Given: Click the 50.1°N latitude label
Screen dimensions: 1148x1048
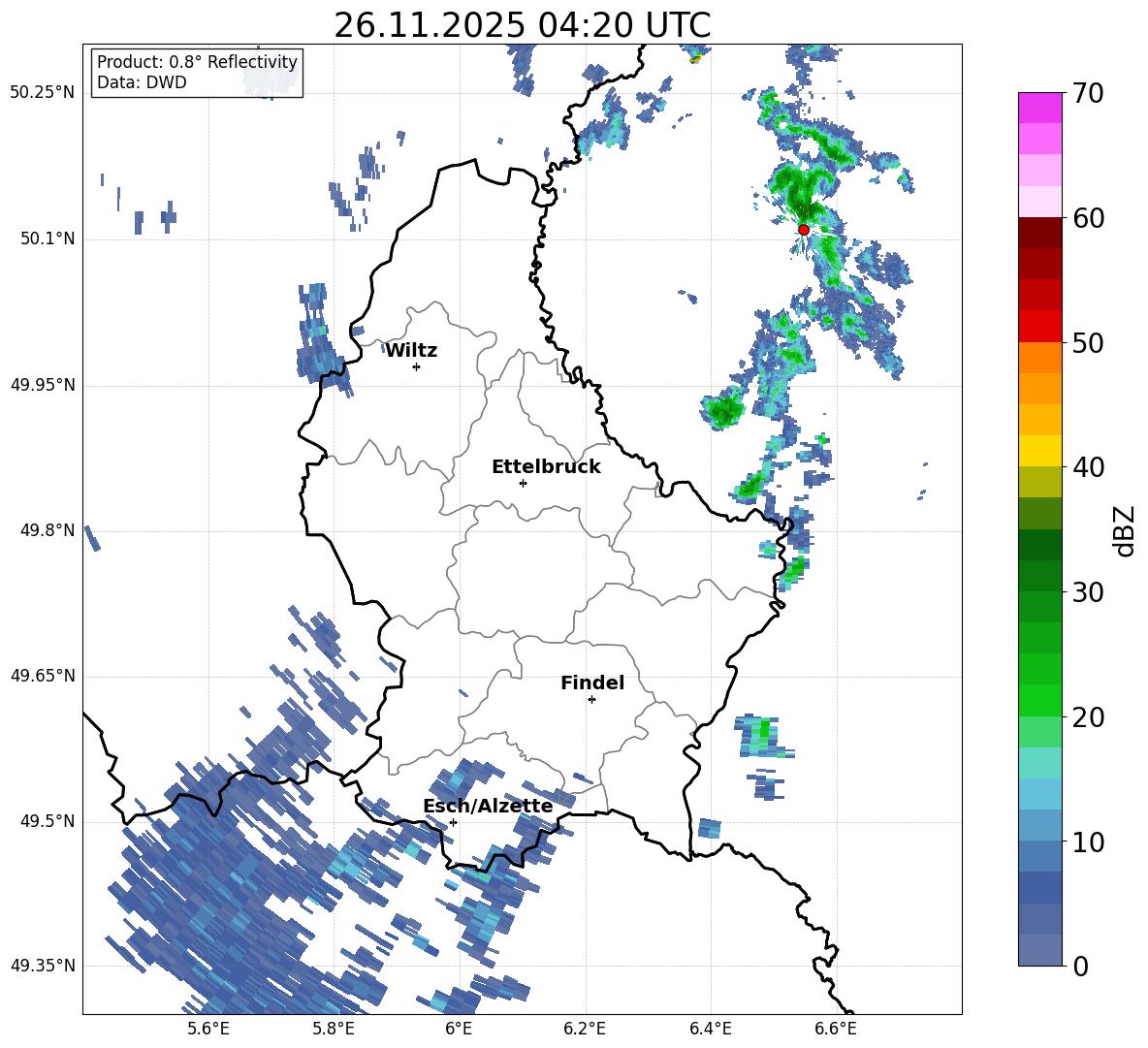Looking at the screenshot, I should click(48, 239).
